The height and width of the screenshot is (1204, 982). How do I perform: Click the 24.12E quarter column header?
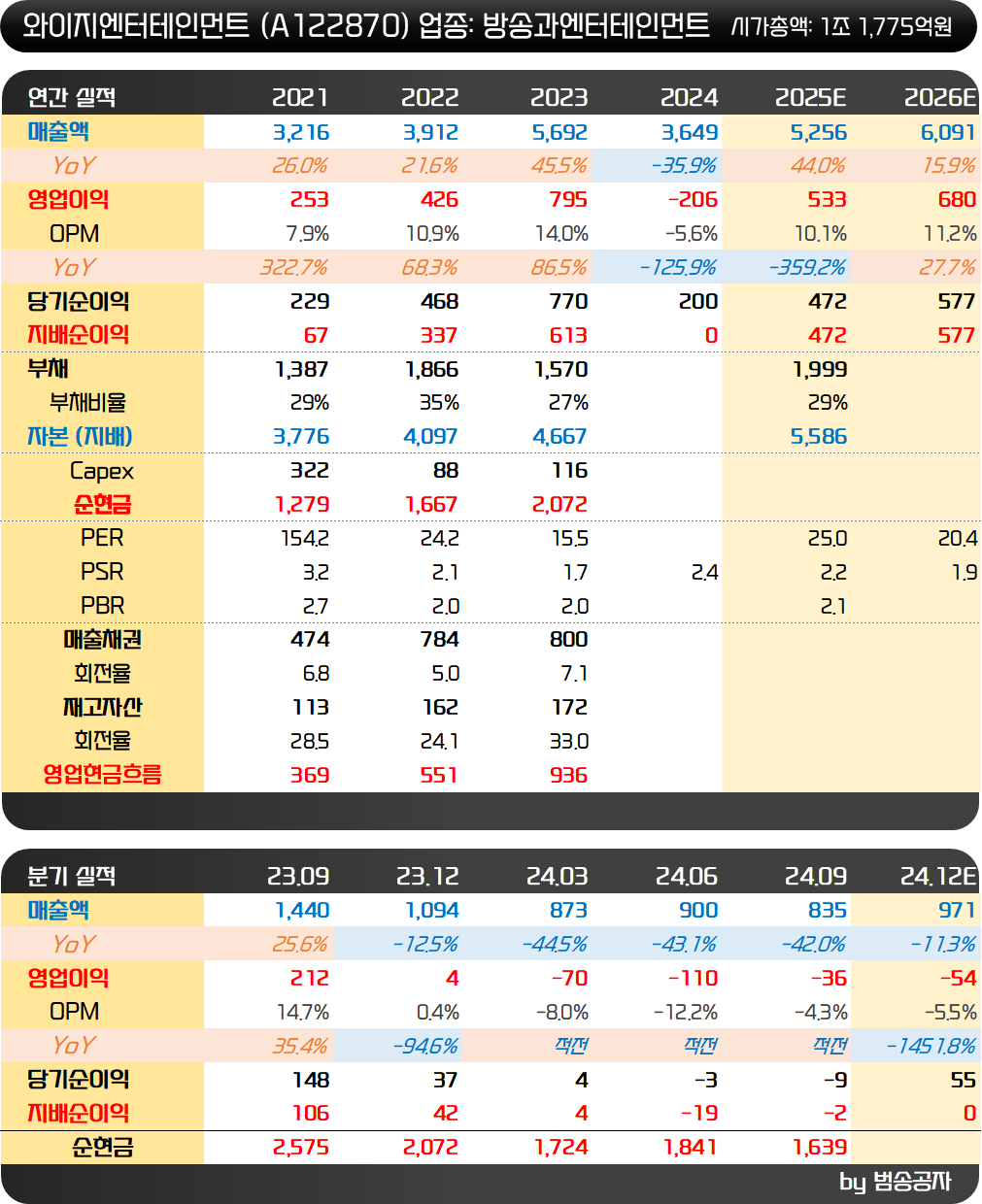(938, 876)
